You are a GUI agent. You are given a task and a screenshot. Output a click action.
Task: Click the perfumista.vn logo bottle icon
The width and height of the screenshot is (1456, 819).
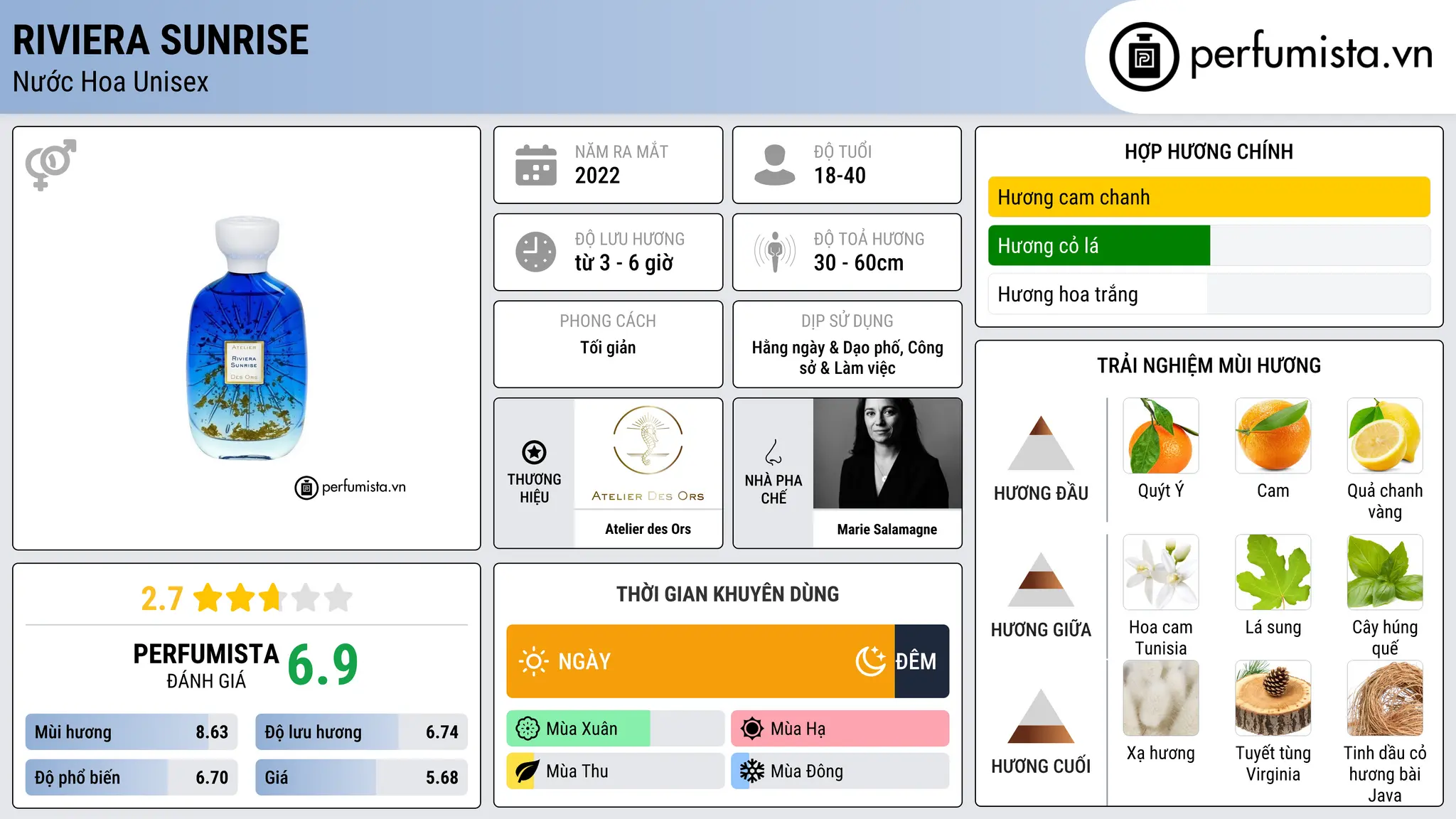1144,56
